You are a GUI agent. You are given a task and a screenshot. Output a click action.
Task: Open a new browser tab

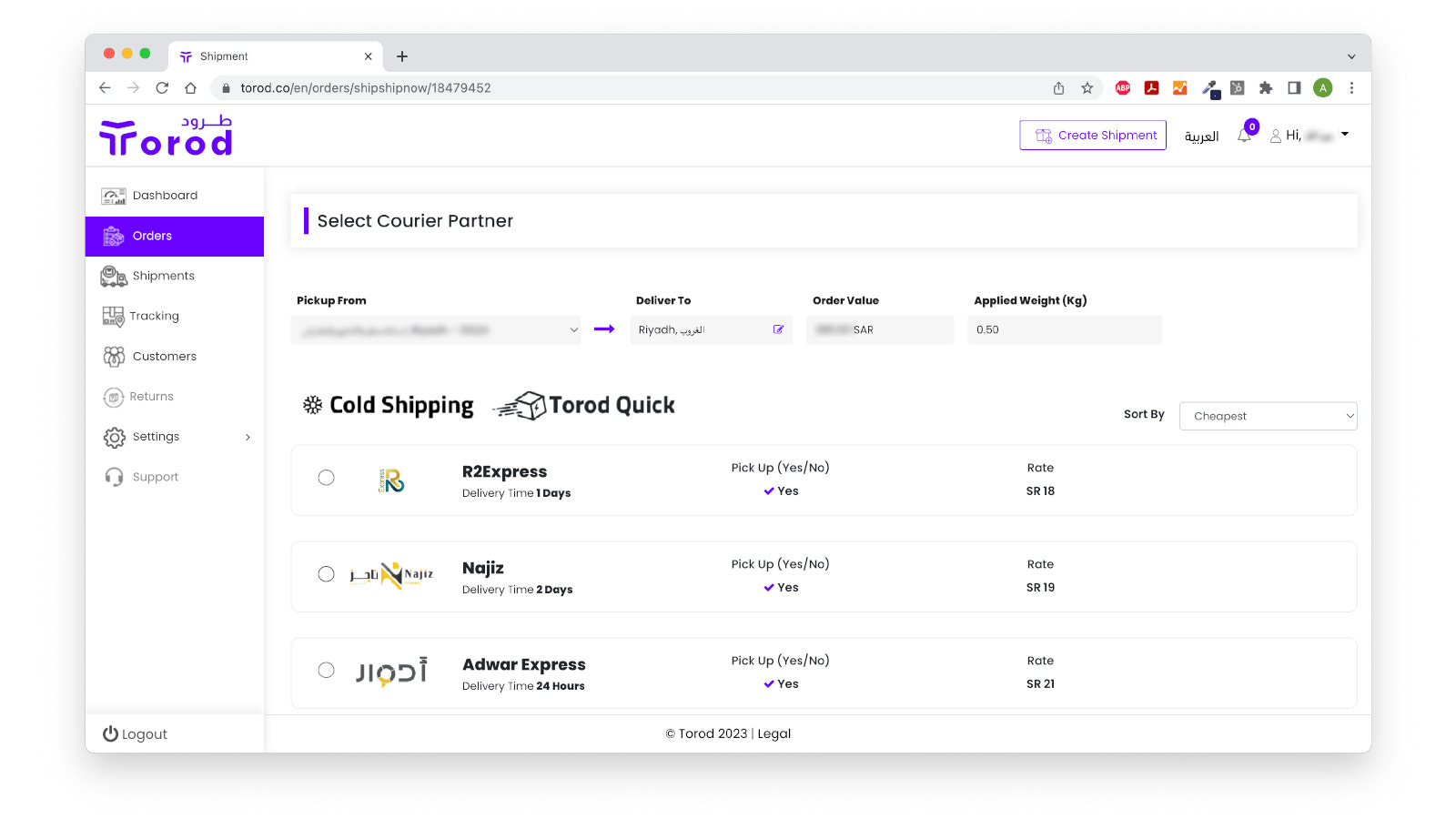pos(402,56)
